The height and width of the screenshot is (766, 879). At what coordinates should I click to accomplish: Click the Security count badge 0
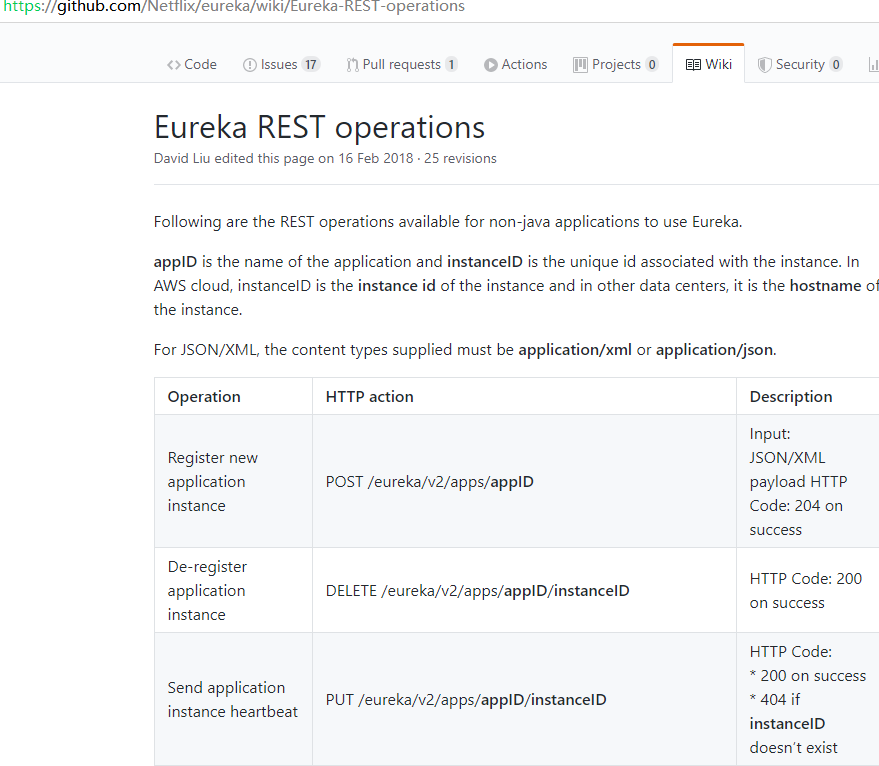point(836,64)
